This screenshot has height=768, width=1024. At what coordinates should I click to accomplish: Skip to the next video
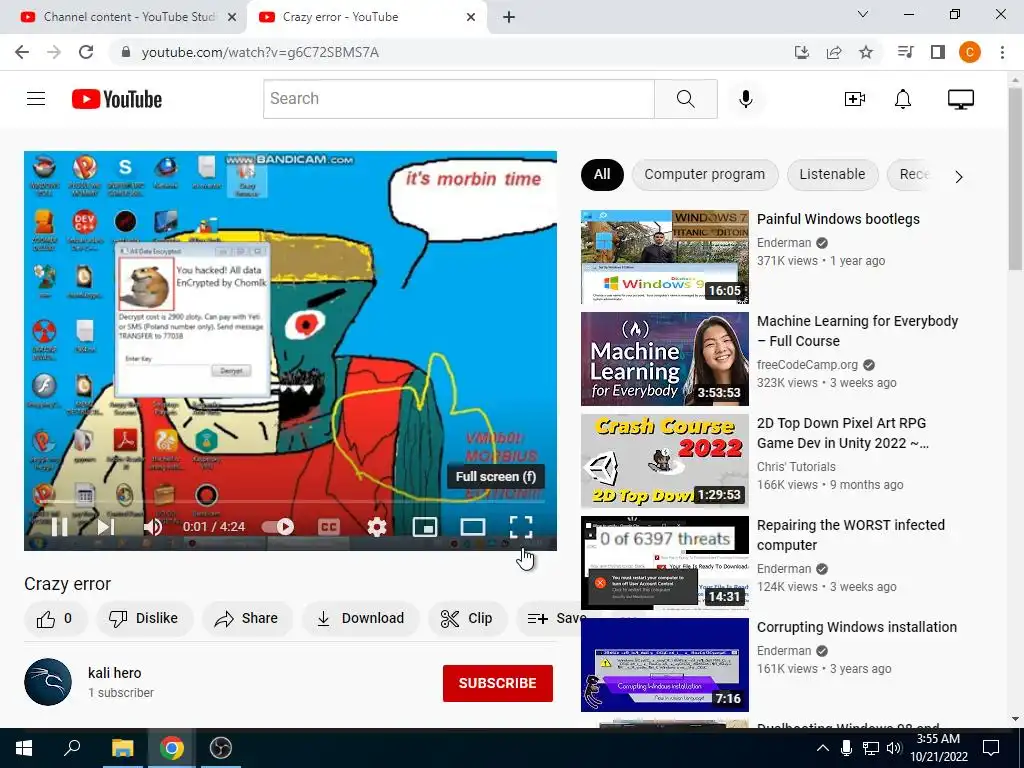pyautogui.click(x=105, y=526)
